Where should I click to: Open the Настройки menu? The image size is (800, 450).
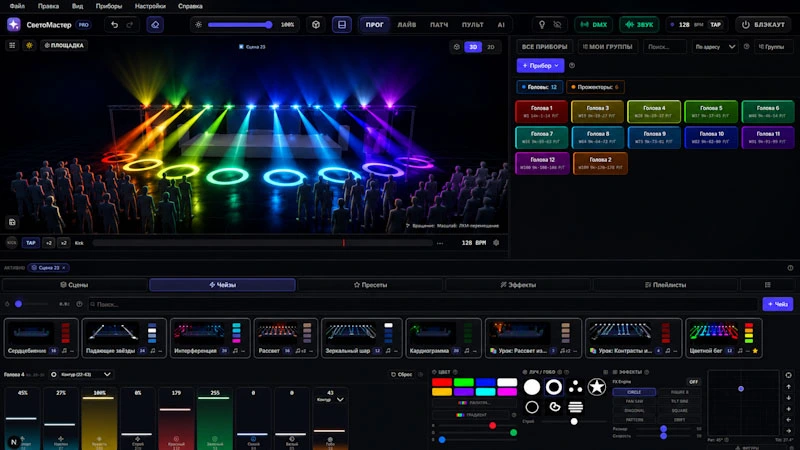150,6
